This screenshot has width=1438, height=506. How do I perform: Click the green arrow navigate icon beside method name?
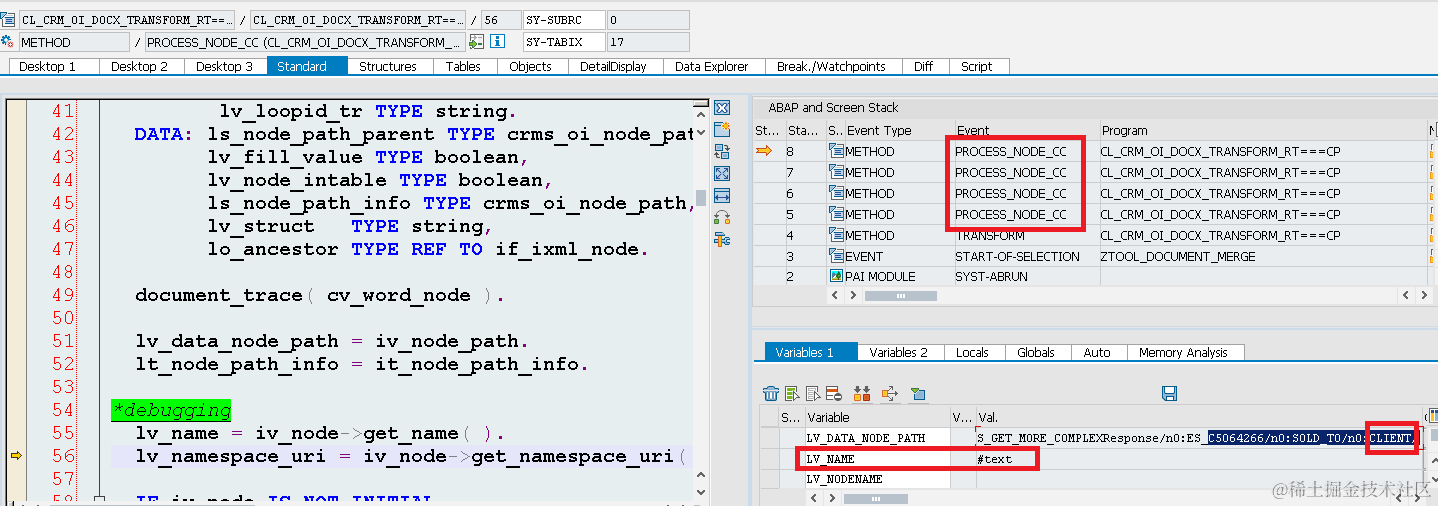click(477, 42)
